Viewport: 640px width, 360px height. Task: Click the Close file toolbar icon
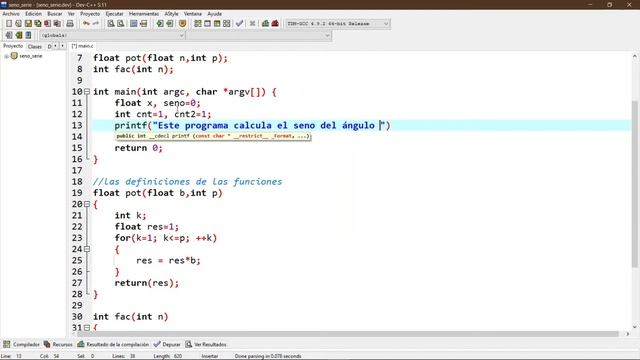pyautogui.click(x=48, y=24)
